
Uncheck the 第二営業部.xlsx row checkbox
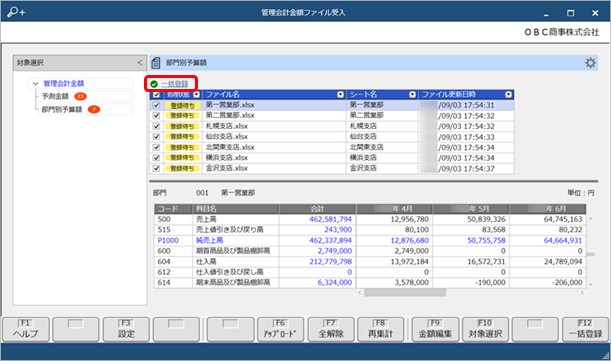point(156,115)
